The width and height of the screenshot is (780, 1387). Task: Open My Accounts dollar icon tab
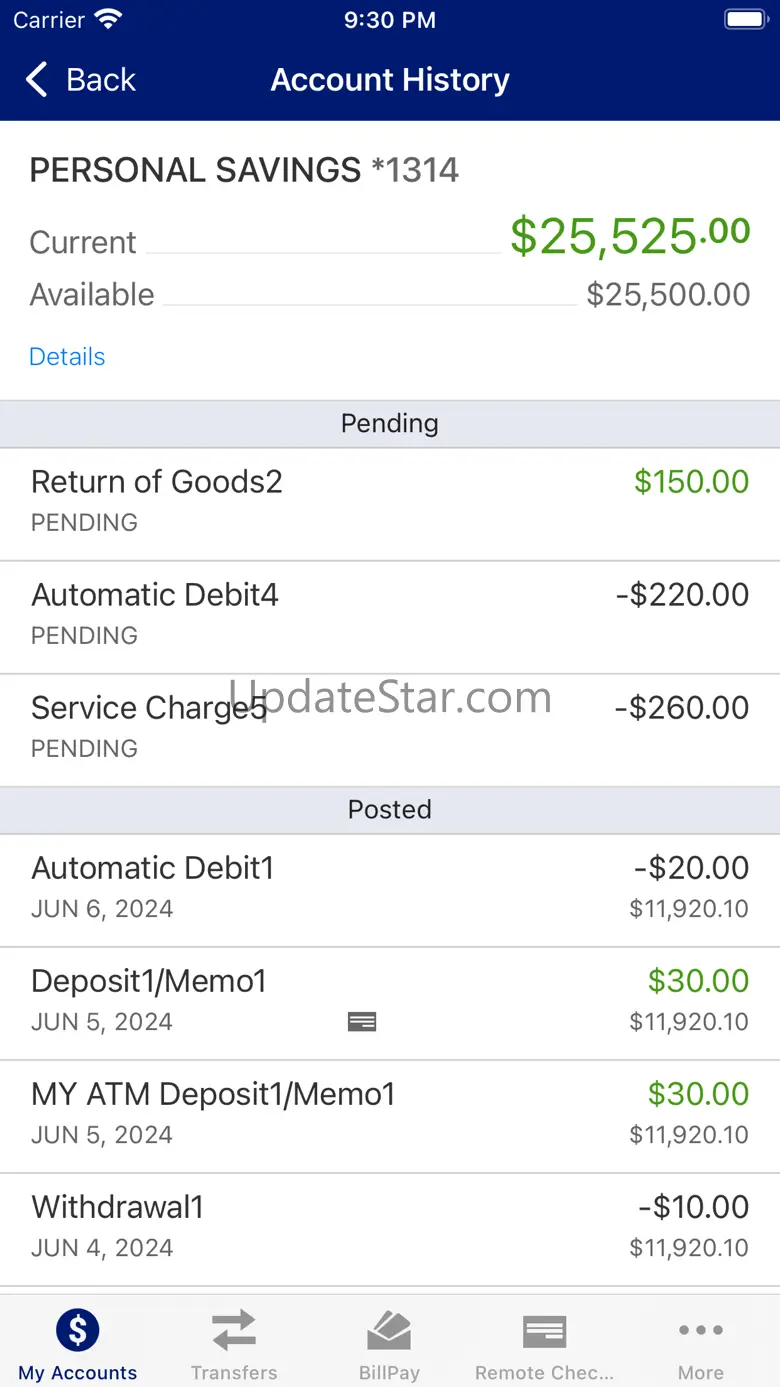coord(78,1330)
